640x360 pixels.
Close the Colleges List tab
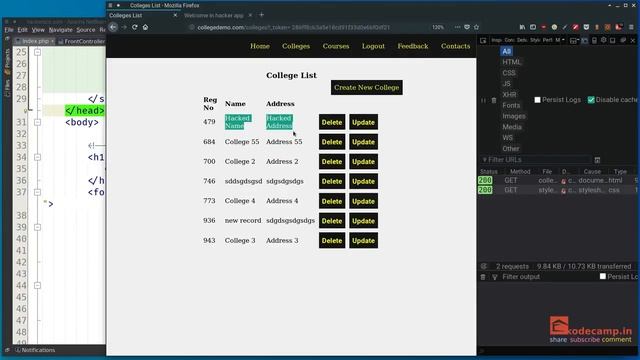pyautogui.click(x=175, y=15)
